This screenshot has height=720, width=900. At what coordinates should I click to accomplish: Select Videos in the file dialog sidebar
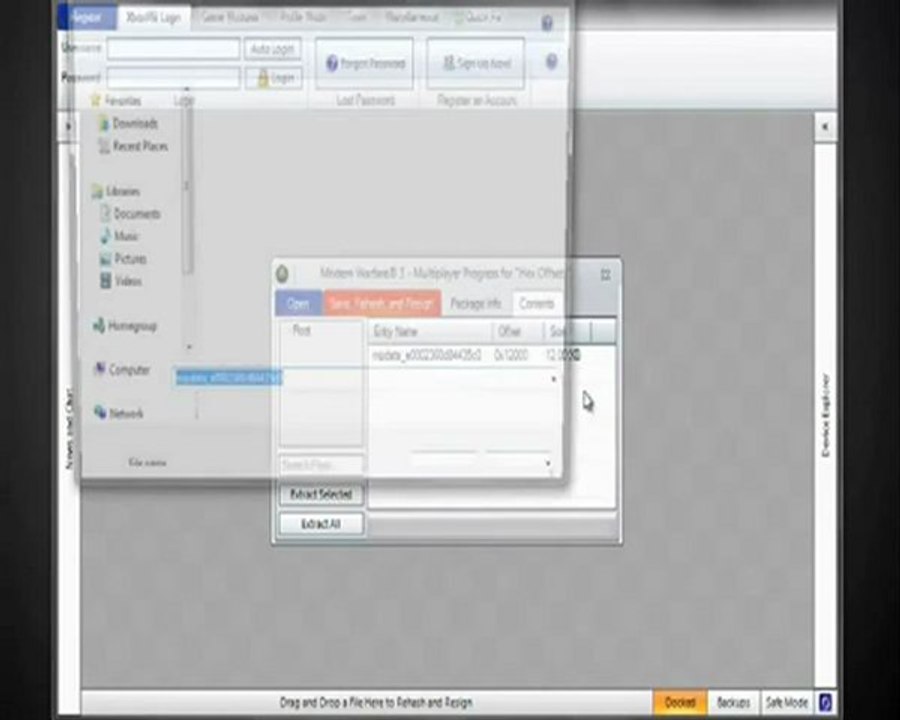pos(121,281)
